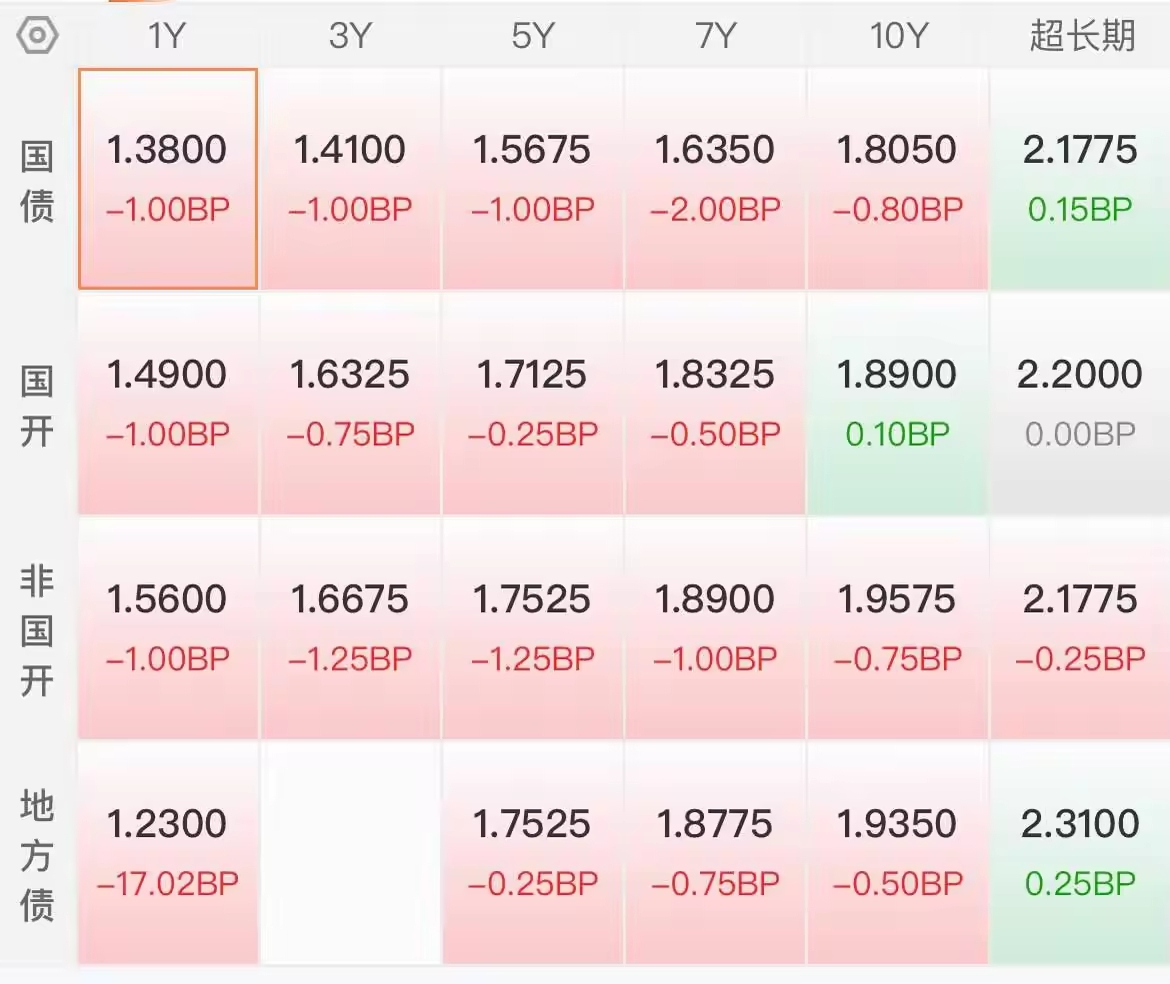This screenshot has width=1170, height=984.
Task: Open the 地方债 row label
Action: pyautogui.click(x=37, y=855)
